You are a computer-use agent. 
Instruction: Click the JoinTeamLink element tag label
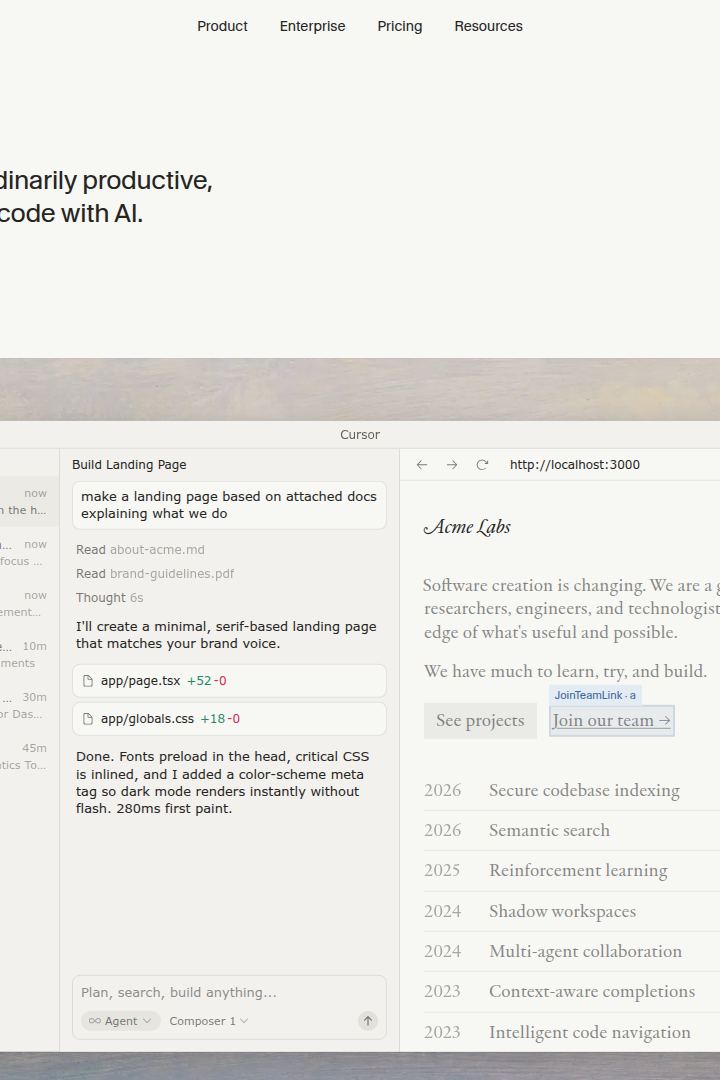[x=595, y=695]
